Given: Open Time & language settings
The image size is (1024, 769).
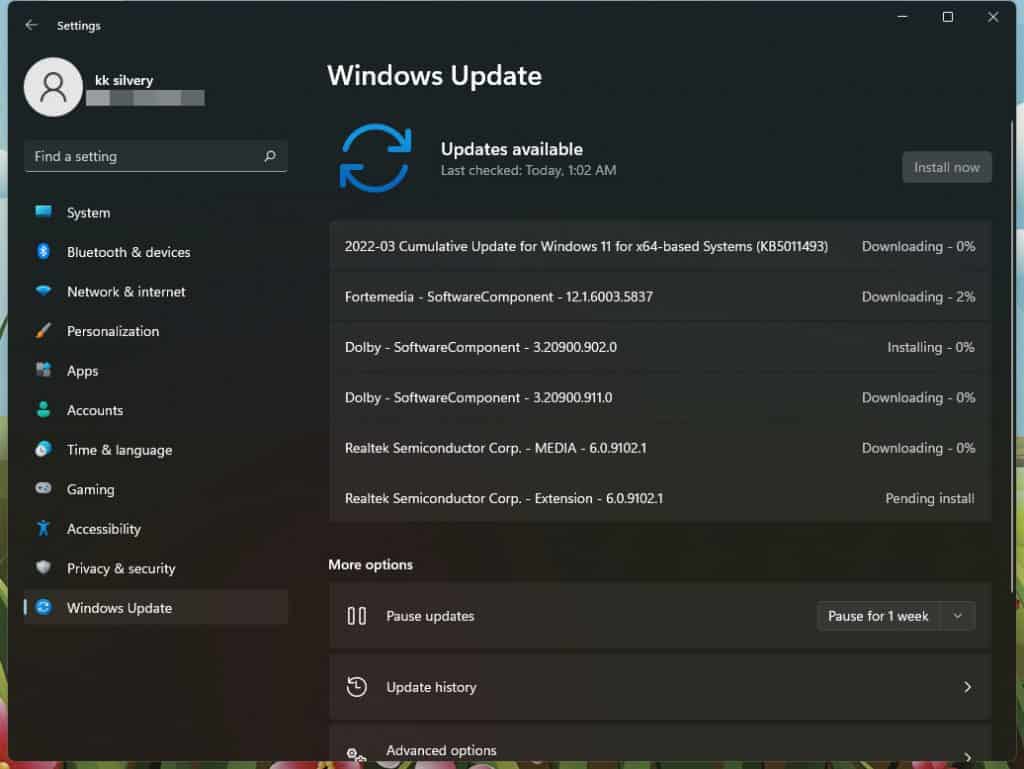Looking at the screenshot, I should tap(155, 450).
